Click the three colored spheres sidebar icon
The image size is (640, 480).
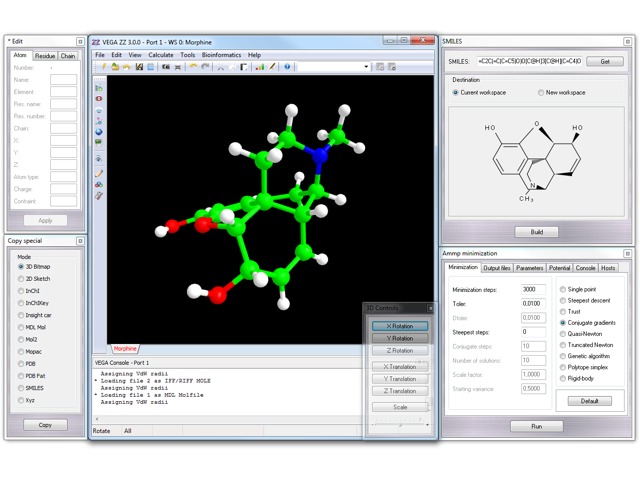coord(99,184)
